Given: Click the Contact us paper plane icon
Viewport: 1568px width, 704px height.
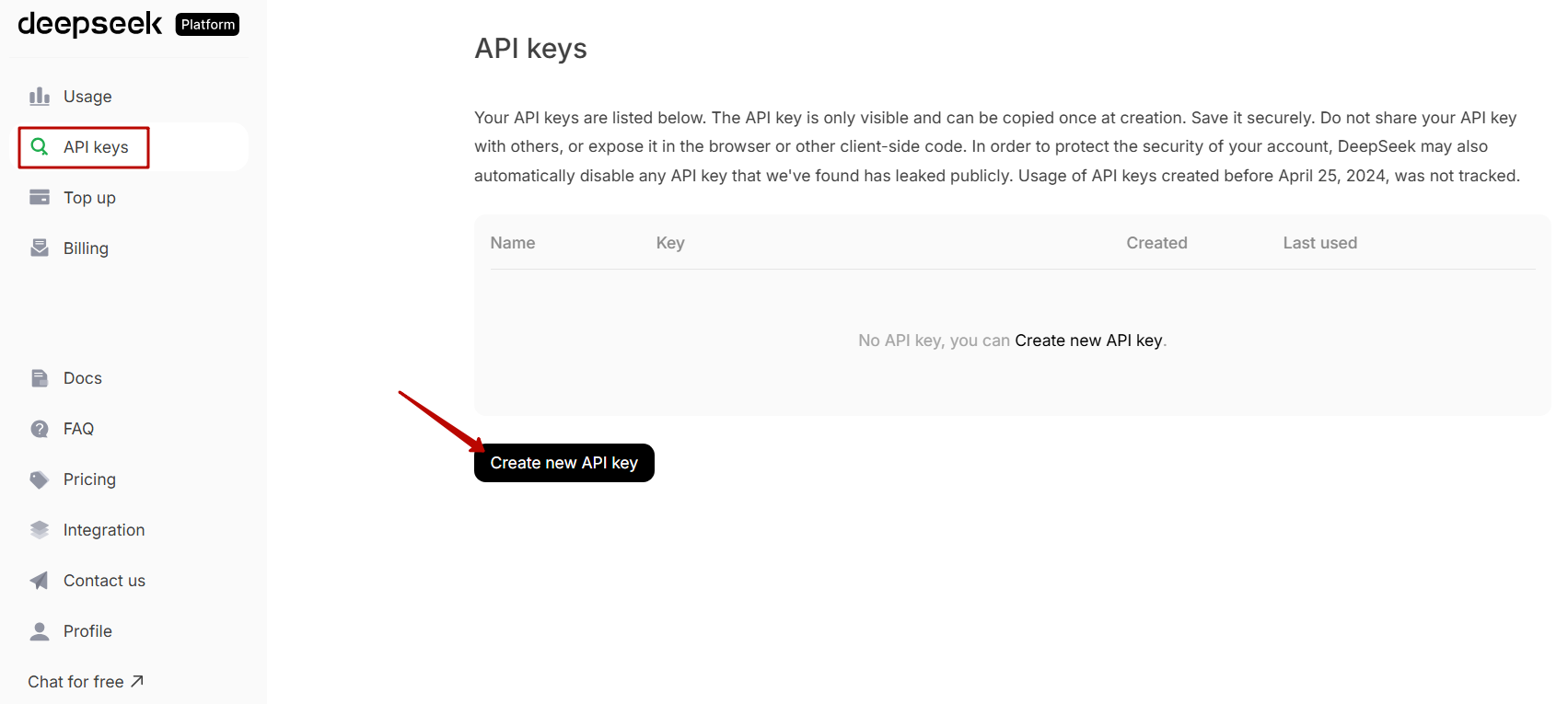Looking at the screenshot, I should click(x=40, y=581).
